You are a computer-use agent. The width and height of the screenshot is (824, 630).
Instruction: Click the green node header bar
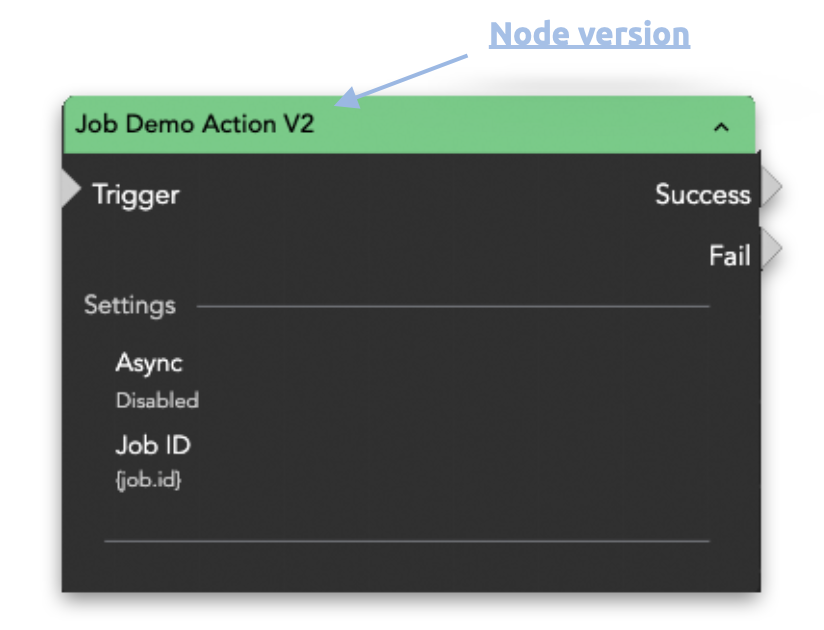500,126
